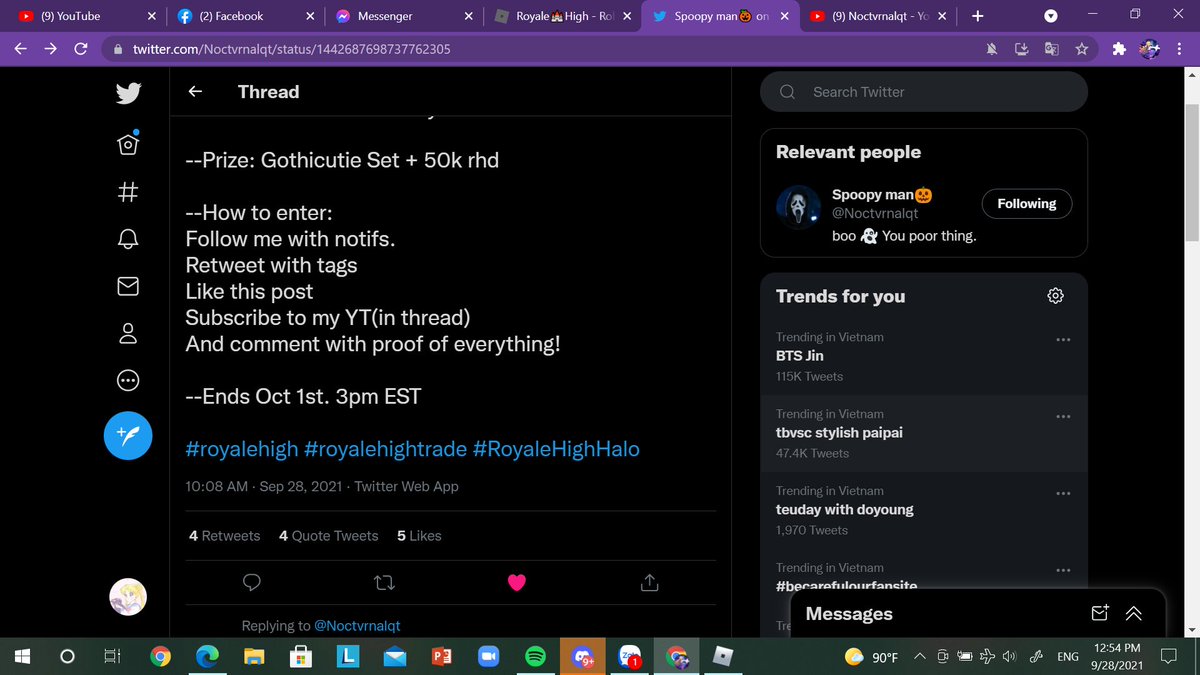Open the More circle icon in sidebar
The width and height of the screenshot is (1200, 675).
(x=128, y=381)
